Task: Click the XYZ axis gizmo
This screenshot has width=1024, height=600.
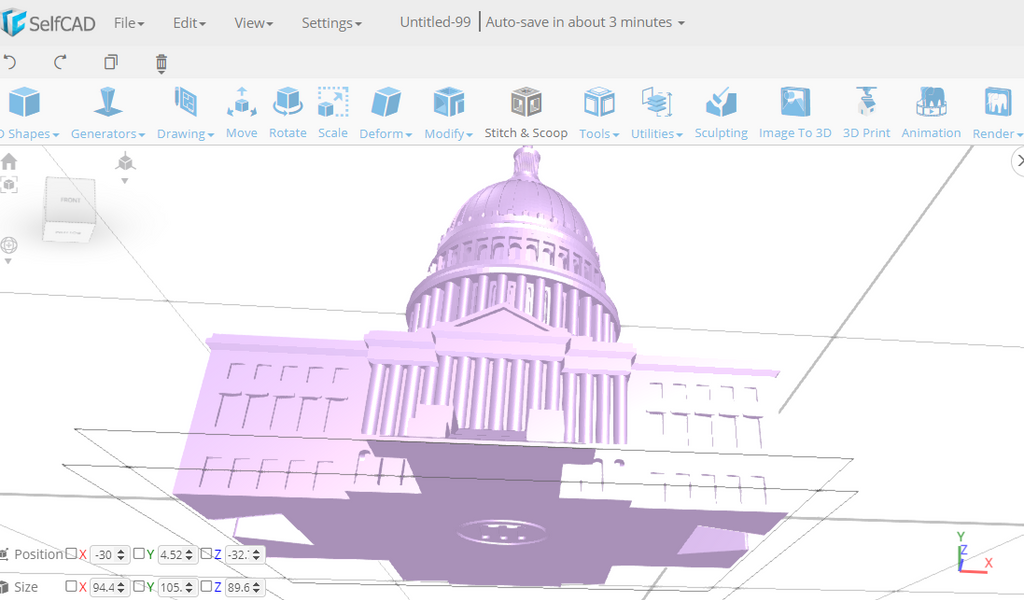Action: tap(973, 554)
